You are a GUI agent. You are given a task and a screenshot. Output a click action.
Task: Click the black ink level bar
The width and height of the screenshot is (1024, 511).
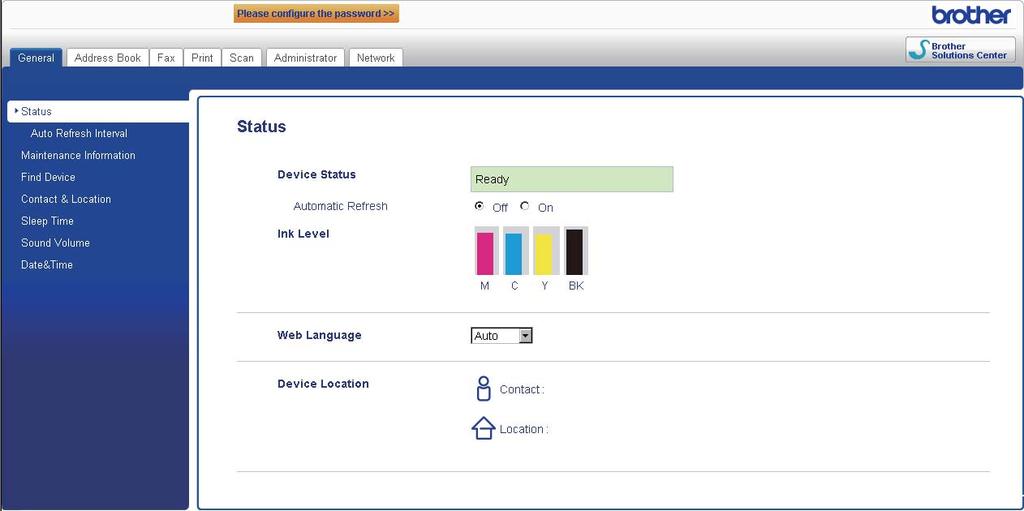575,251
